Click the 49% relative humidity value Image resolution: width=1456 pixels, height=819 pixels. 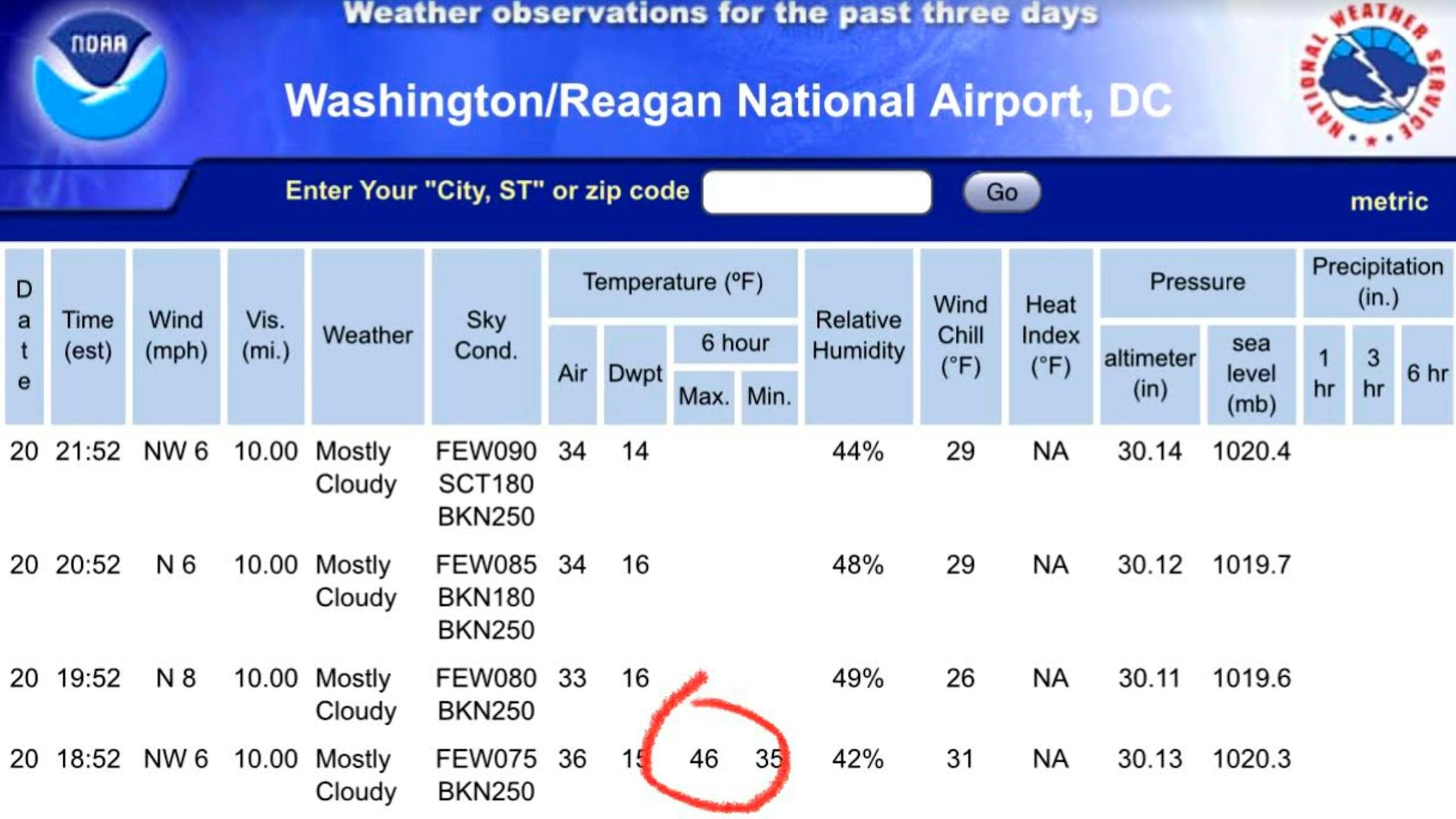(857, 678)
